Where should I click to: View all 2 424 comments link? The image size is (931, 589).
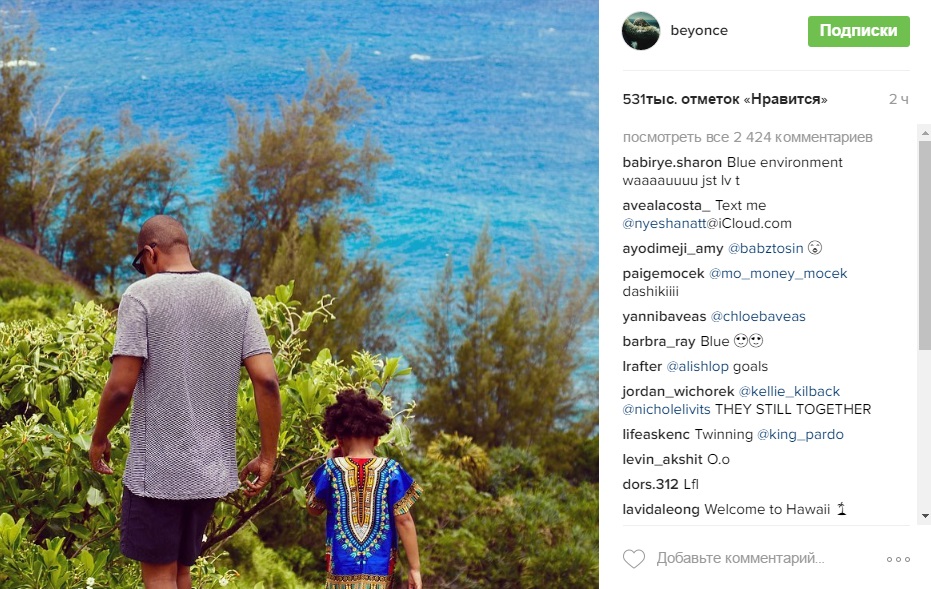pos(748,137)
